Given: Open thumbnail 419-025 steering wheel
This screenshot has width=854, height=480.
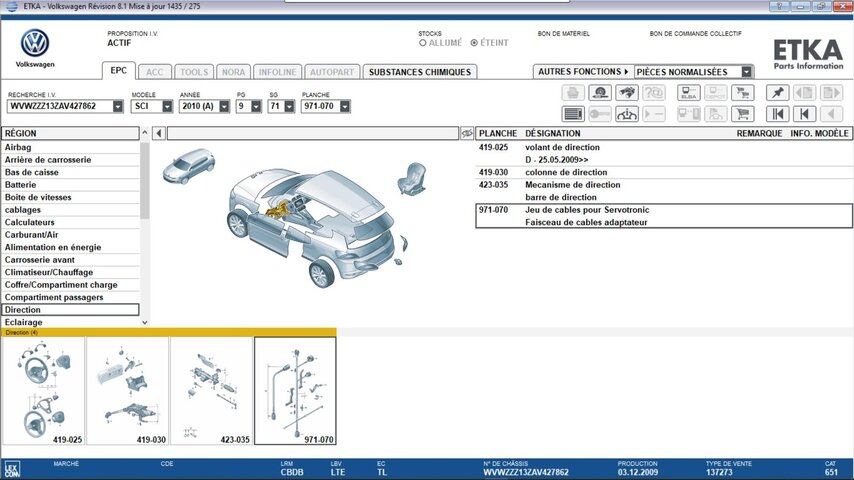Looking at the screenshot, I should [x=44, y=391].
